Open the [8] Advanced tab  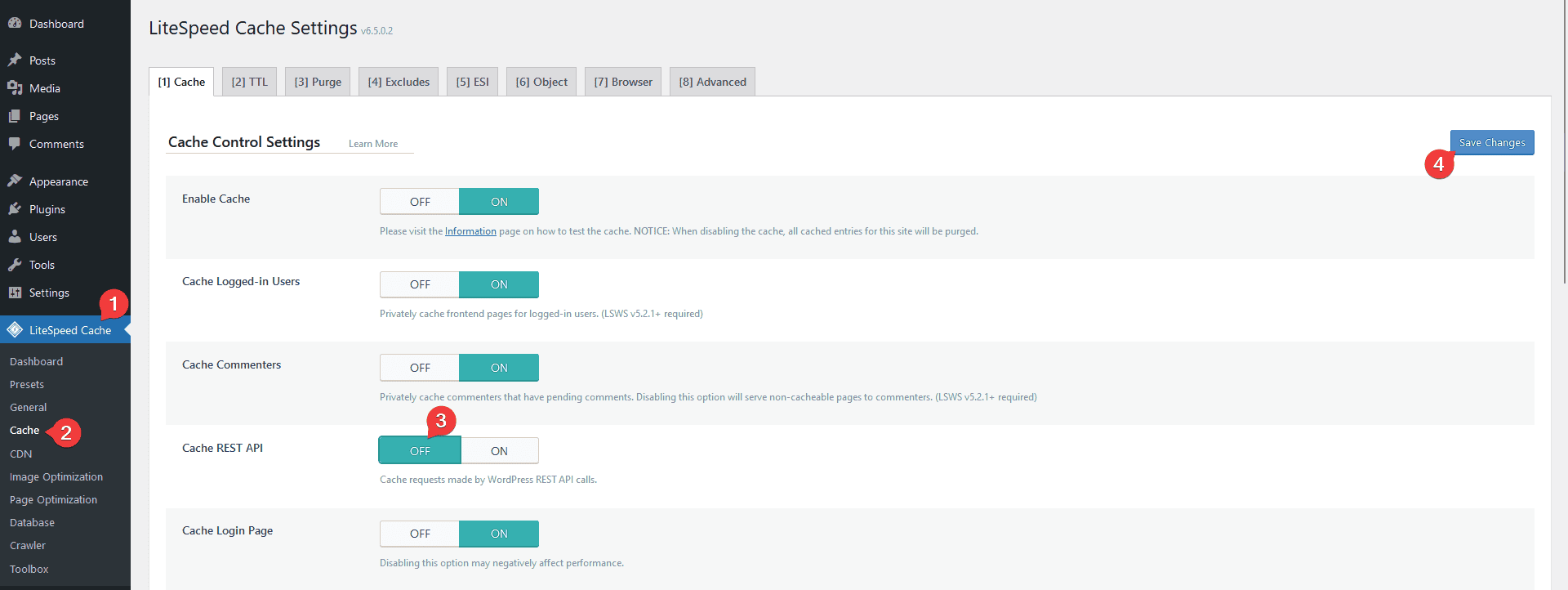click(712, 82)
